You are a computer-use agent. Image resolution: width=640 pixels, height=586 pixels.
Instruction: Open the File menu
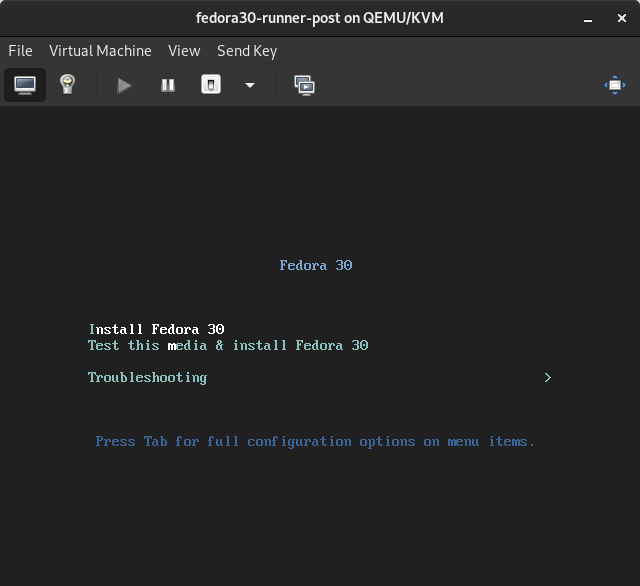[20, 51]
